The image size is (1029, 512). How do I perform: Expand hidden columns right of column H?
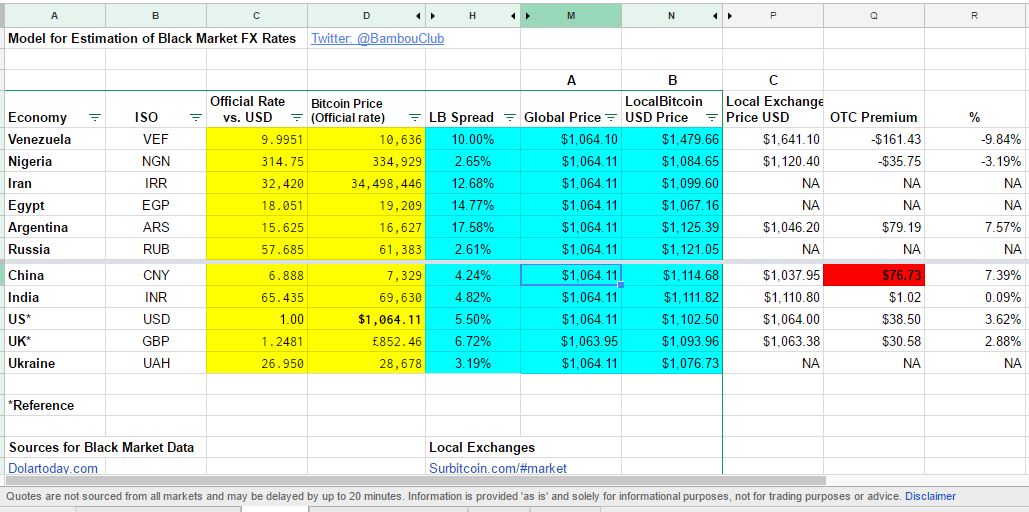click(x=512, y=16)
